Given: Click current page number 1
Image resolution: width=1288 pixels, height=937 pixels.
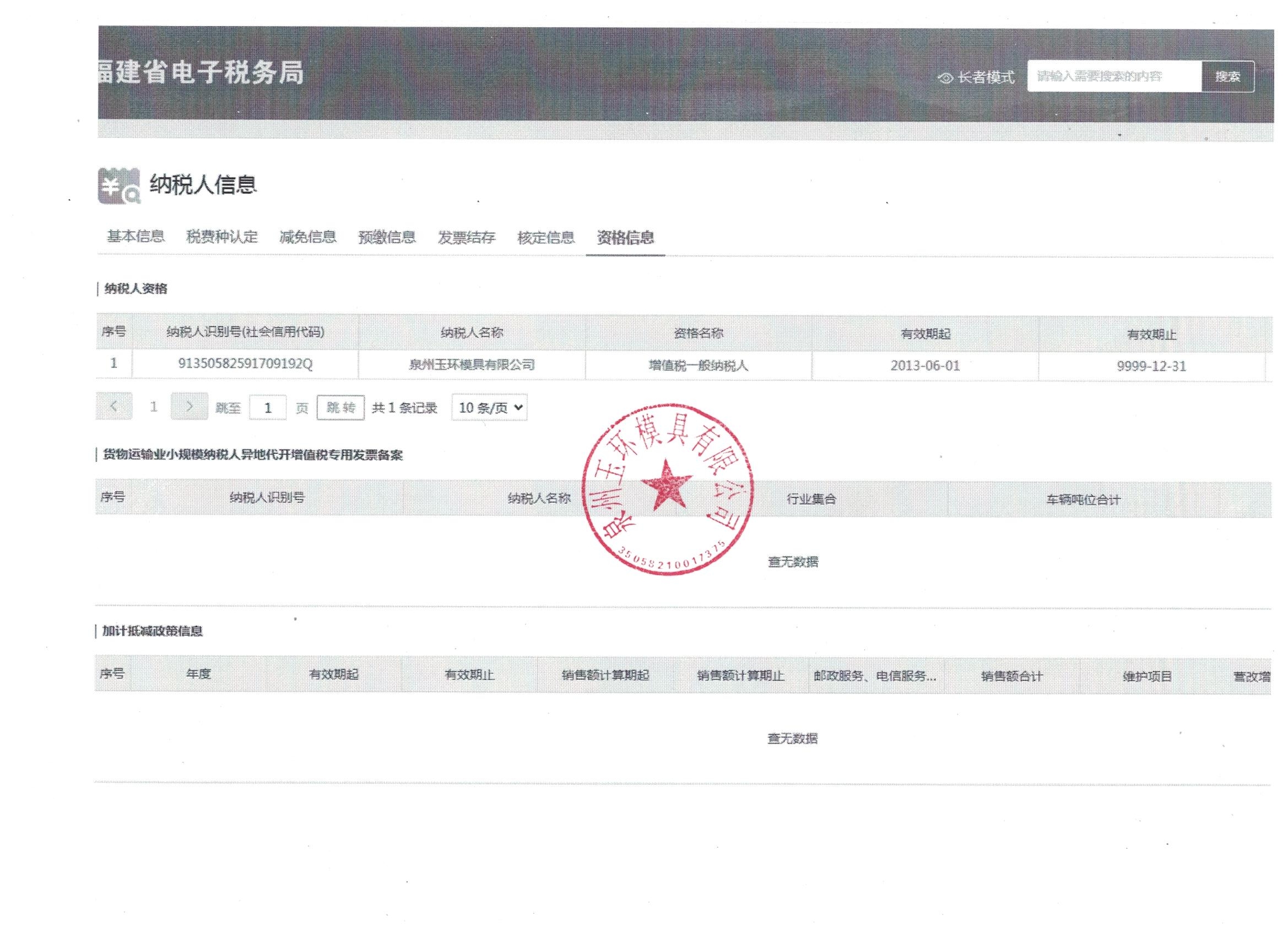Looking at the screenshot, I should 153,407.
